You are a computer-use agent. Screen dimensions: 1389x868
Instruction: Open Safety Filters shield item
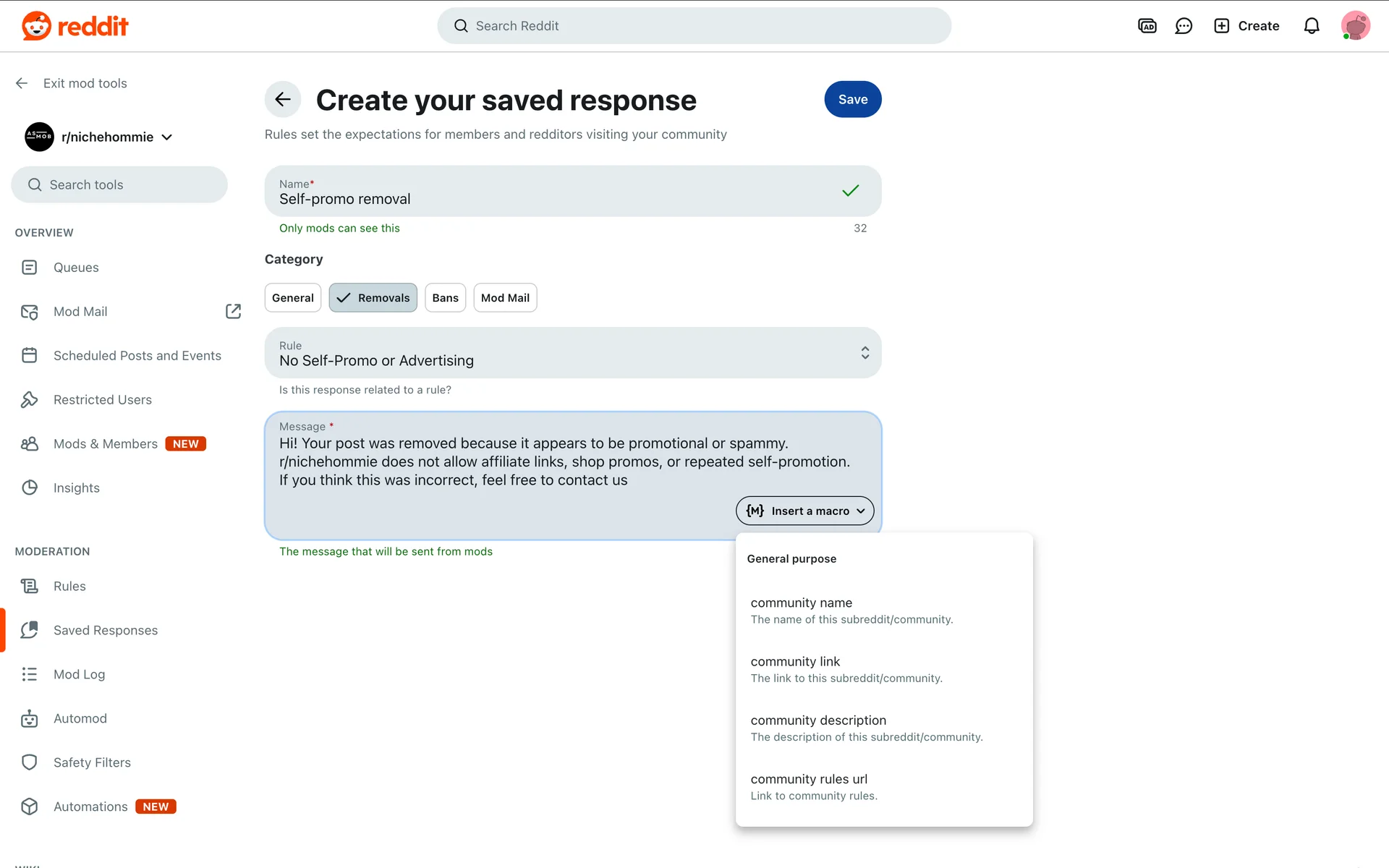(92, 762)
